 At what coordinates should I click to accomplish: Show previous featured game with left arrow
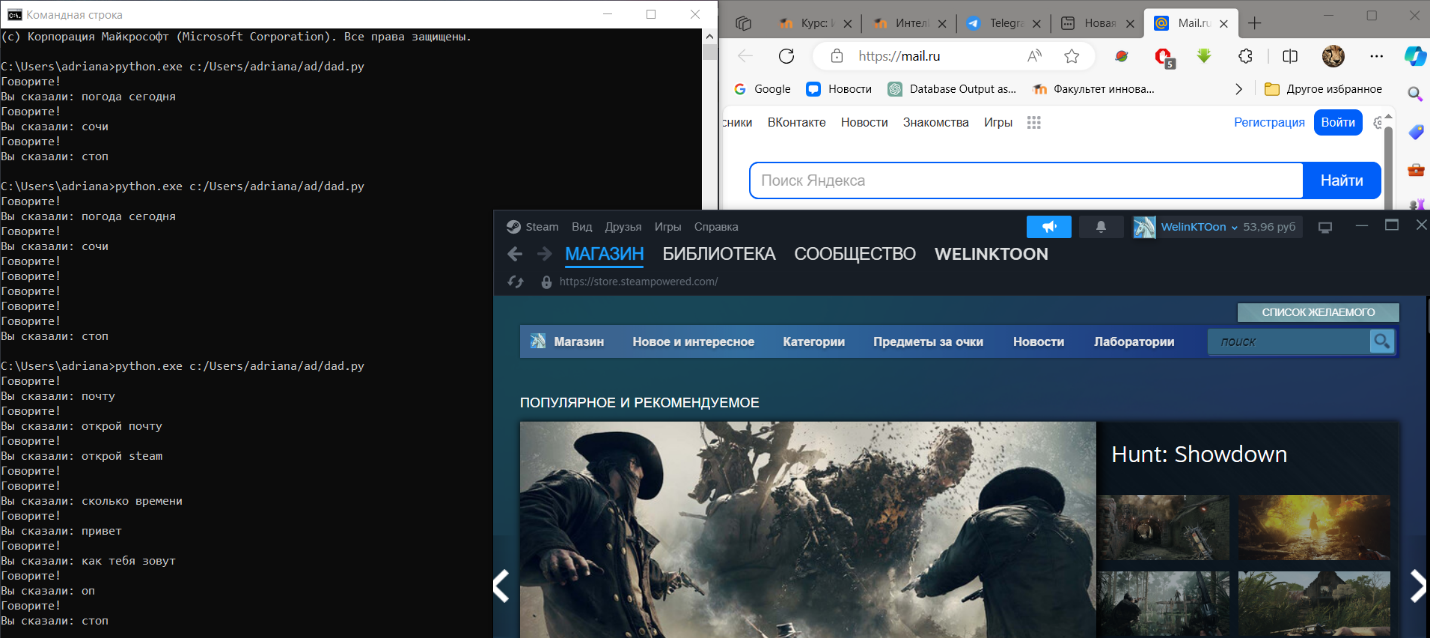[502, 586]
